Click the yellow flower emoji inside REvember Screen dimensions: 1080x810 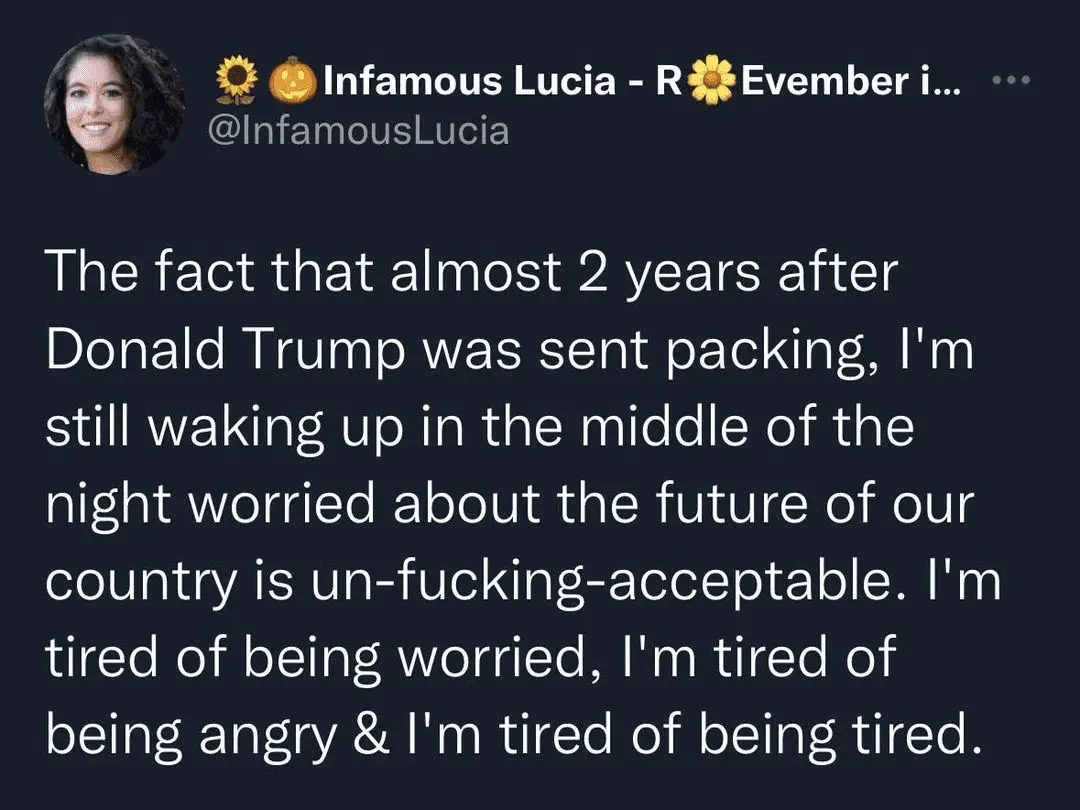pos(712,80)
